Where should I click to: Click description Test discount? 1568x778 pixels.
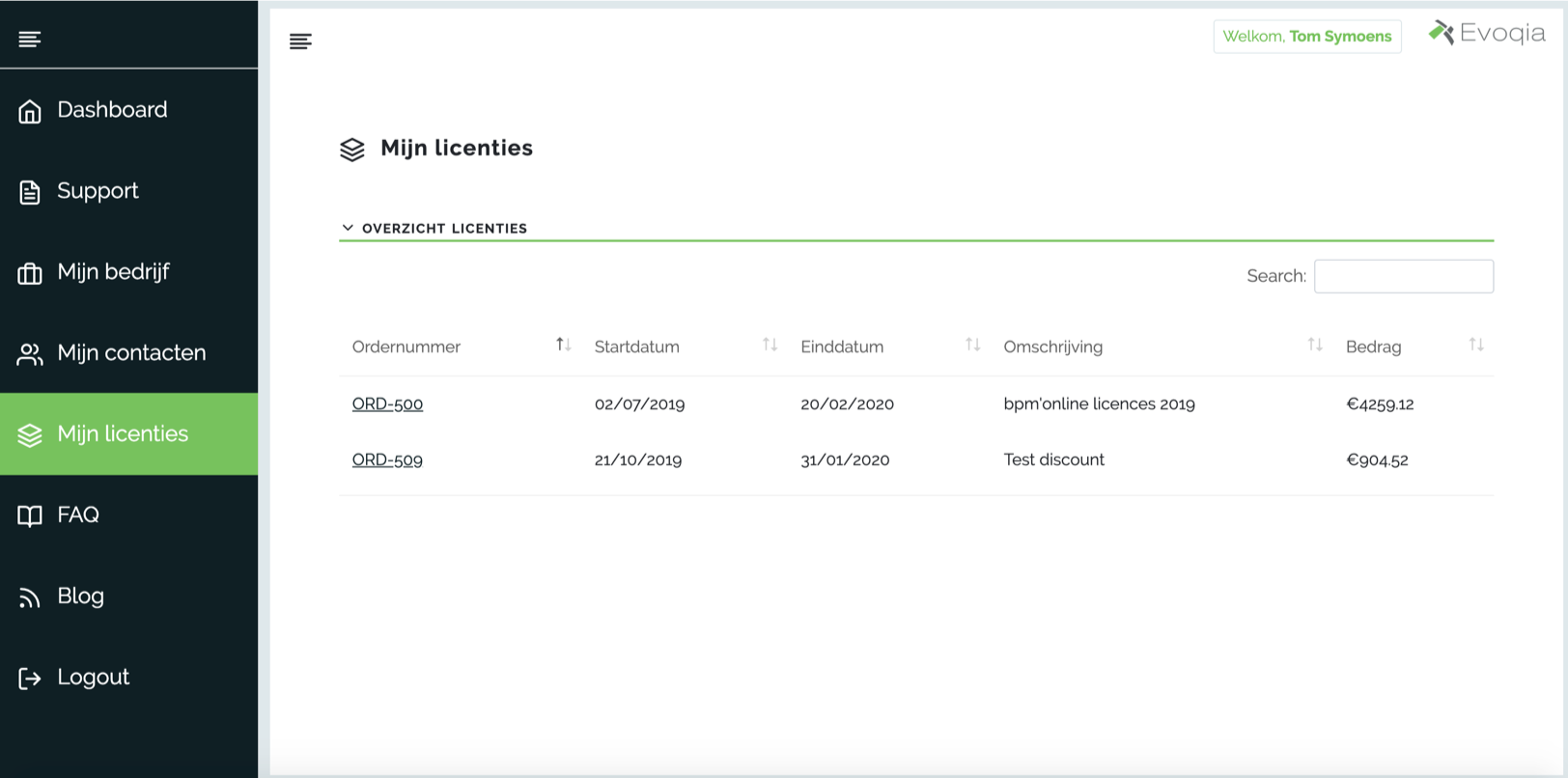1054,459
